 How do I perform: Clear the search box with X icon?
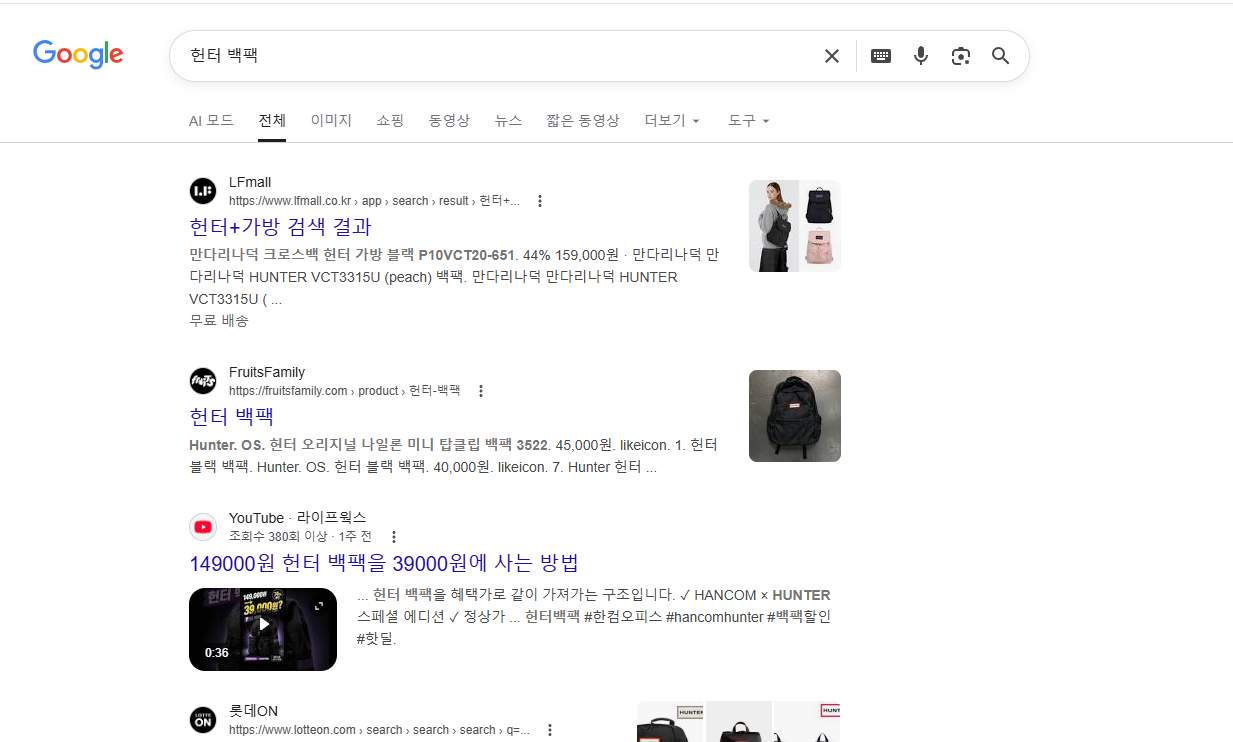(832, 56)
